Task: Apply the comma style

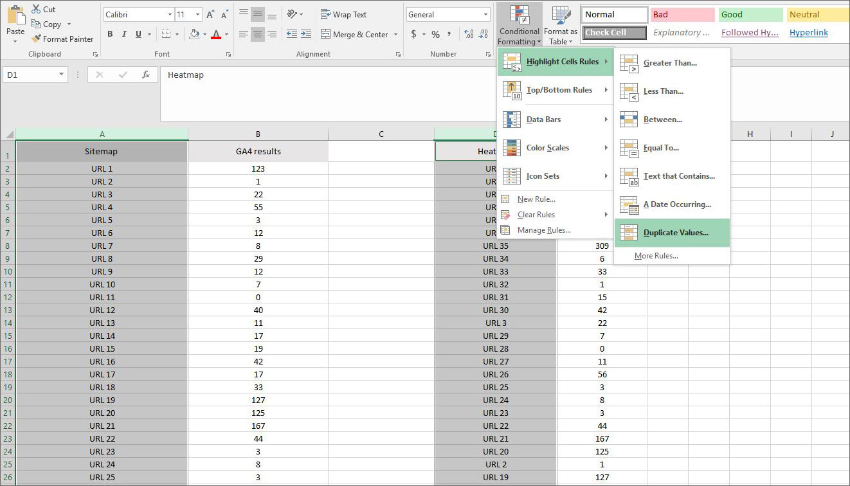Action: (449, 34)
